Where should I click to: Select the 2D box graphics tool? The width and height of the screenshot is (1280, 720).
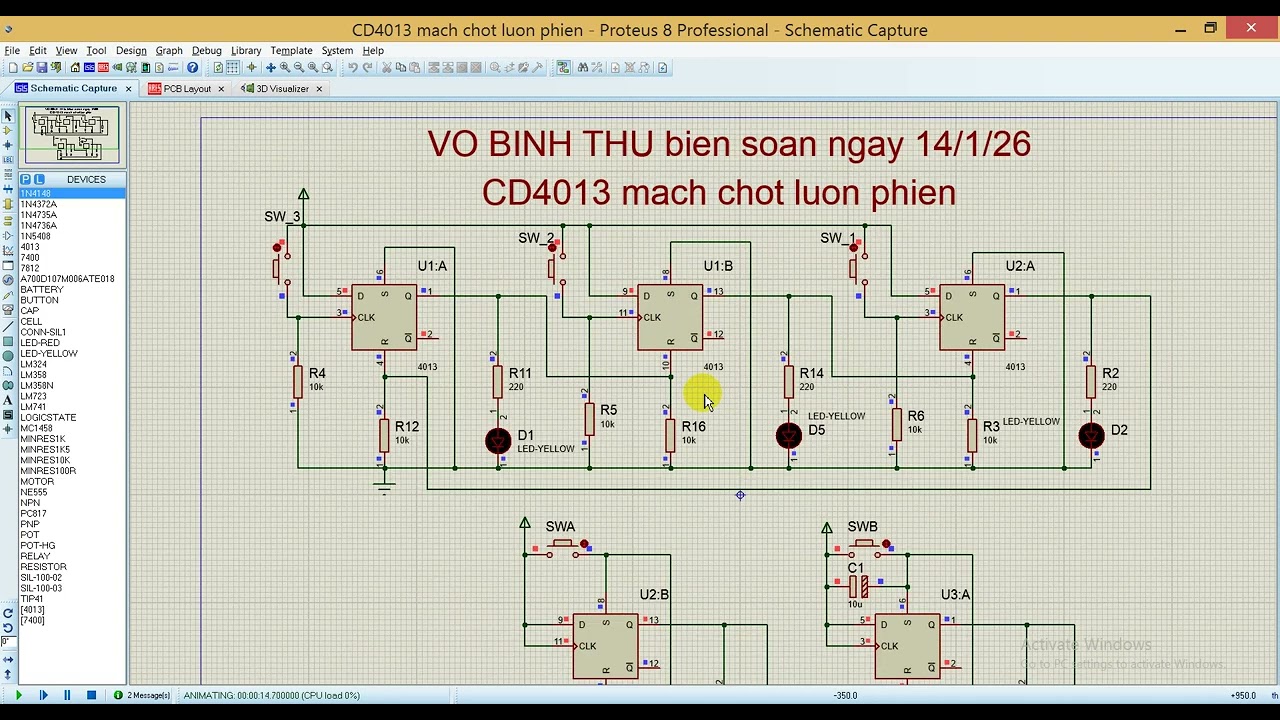8,341
